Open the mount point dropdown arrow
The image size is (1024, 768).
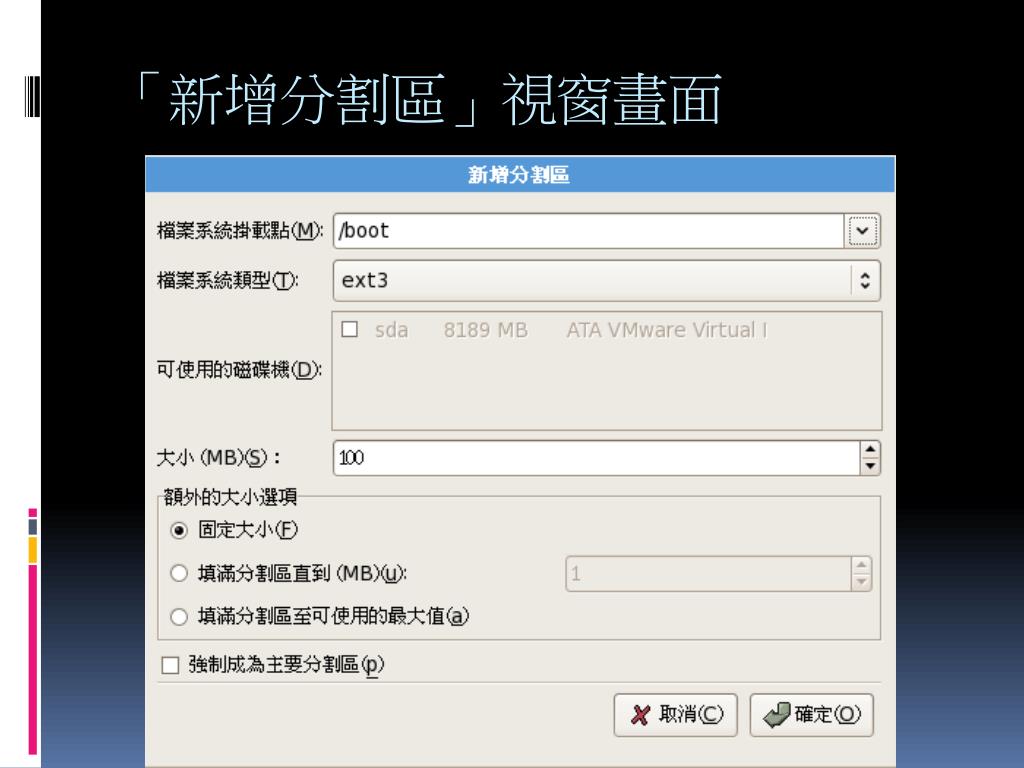coord(862,231)
